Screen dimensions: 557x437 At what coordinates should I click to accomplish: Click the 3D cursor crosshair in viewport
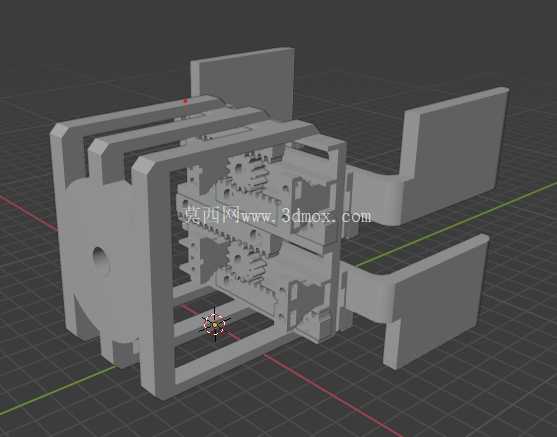(215, 324)
